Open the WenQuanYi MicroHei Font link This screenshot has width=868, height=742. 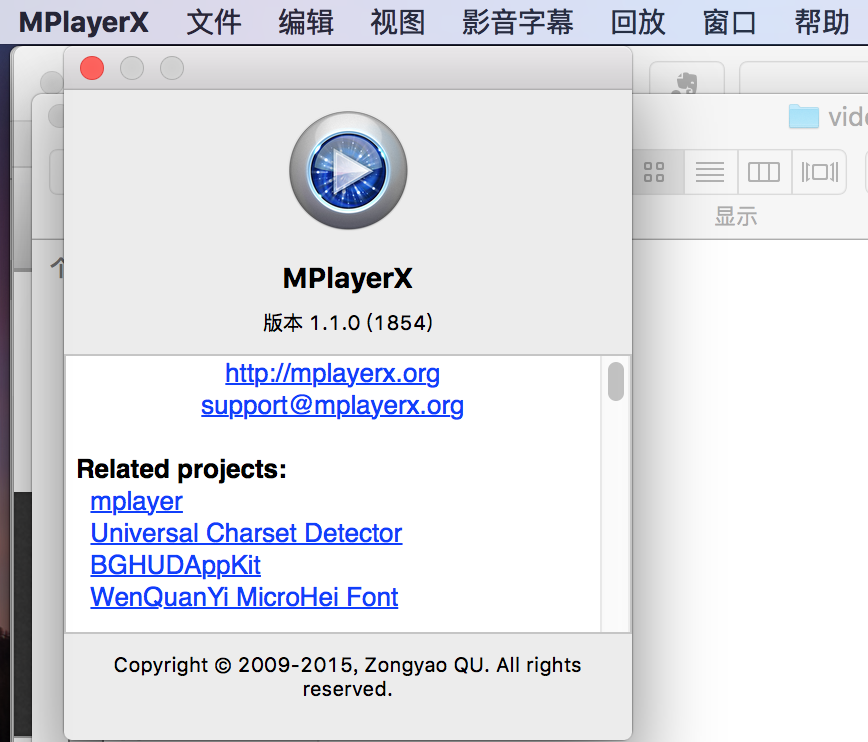244,597
